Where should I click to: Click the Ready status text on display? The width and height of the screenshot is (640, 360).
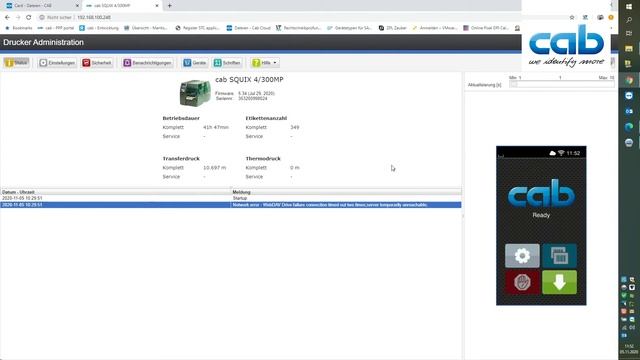pos(541,215)
